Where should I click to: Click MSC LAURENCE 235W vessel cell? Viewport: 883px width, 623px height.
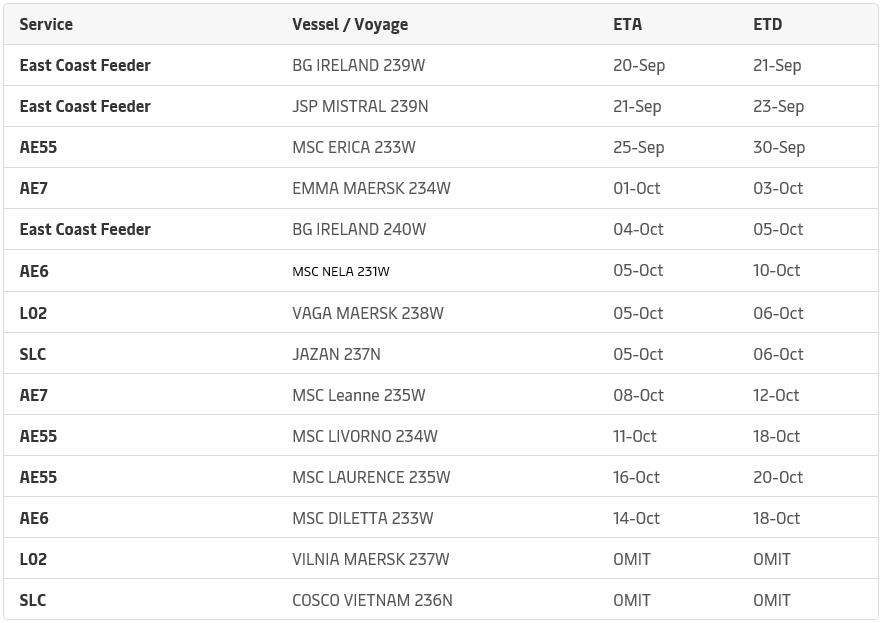coord(371,478)
